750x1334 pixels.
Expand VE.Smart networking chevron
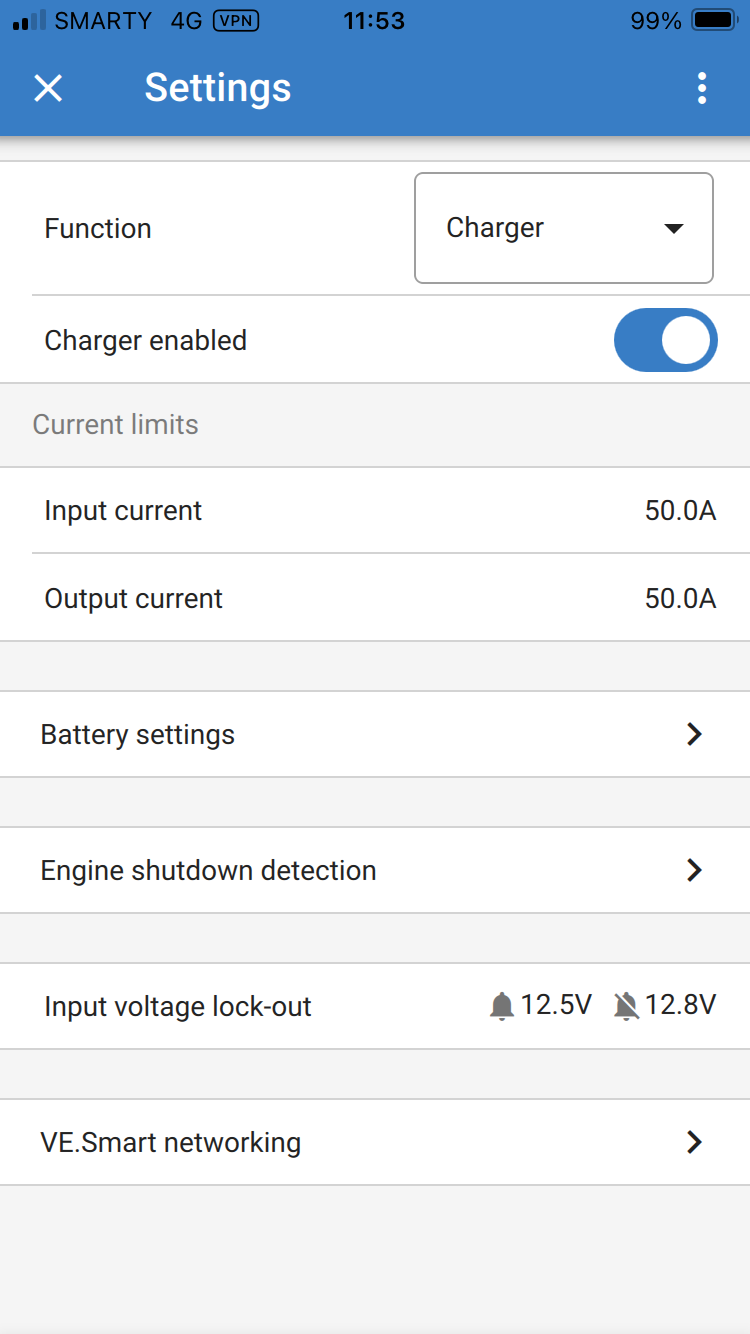click(694, 1142)
